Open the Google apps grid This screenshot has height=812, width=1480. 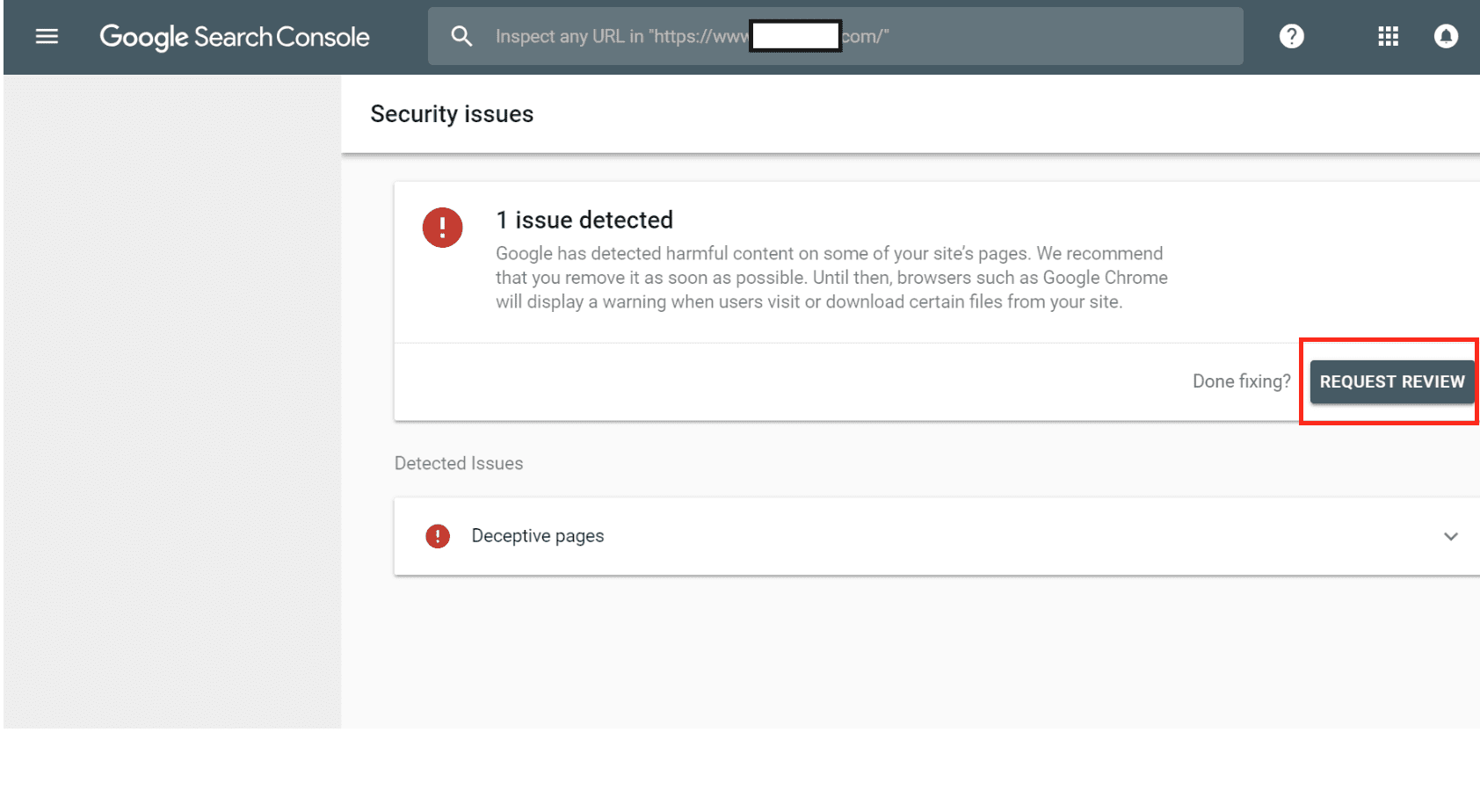point(1388,36)
